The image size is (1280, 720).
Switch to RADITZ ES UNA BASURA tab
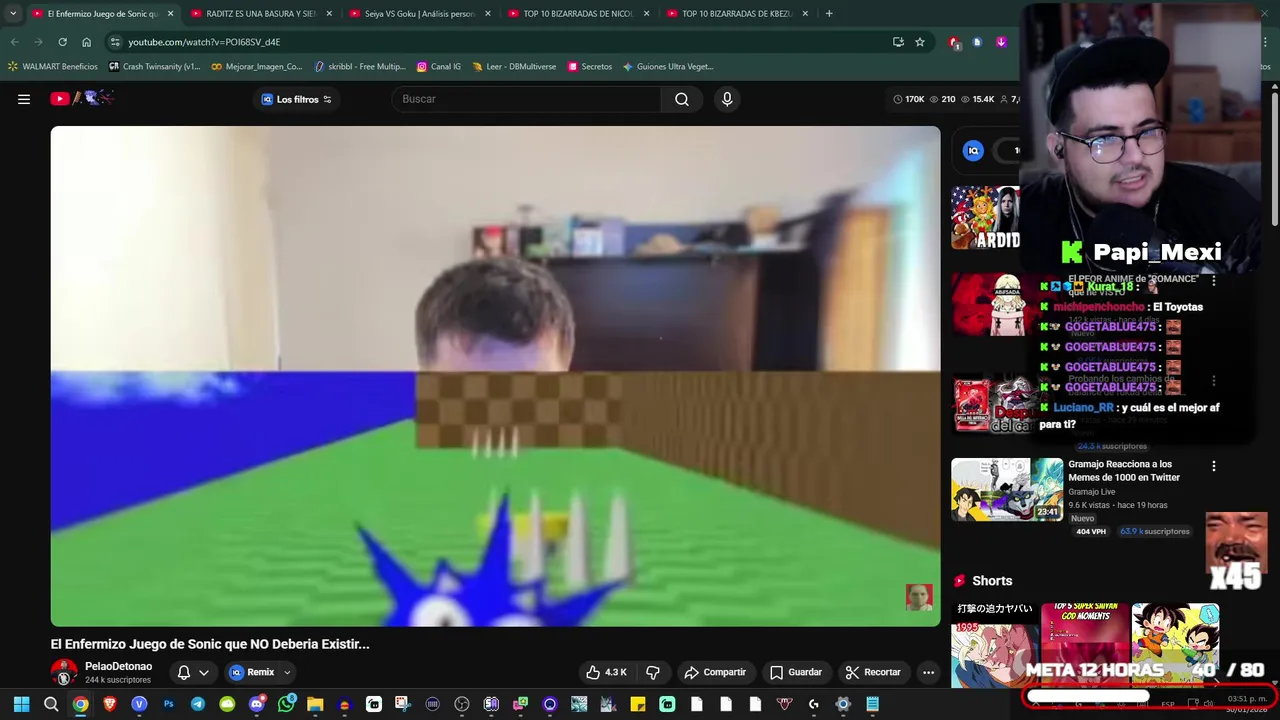(260, 14)
